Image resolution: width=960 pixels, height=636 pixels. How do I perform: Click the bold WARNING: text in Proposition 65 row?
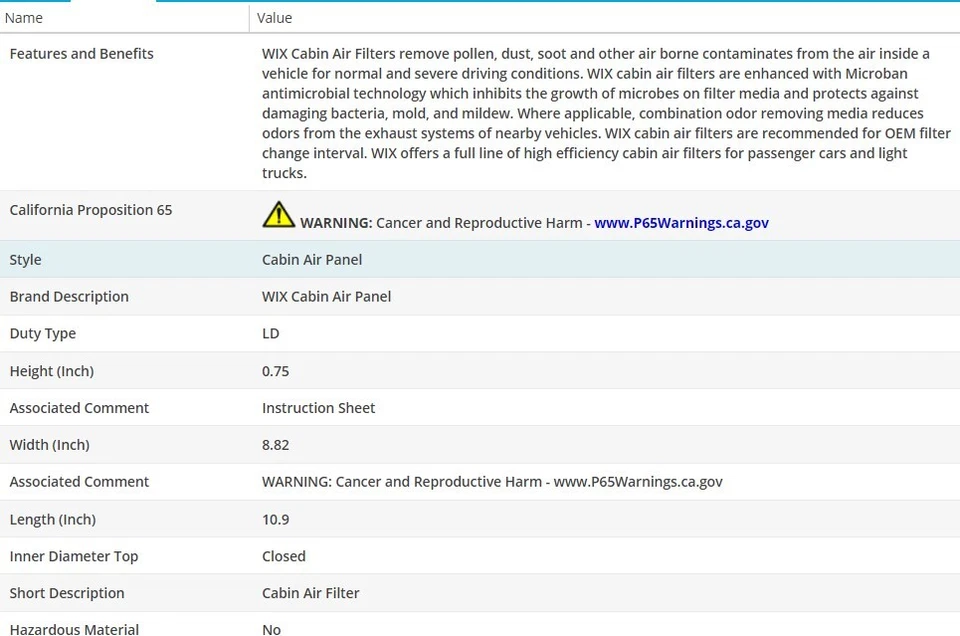[x=336, y=223]
